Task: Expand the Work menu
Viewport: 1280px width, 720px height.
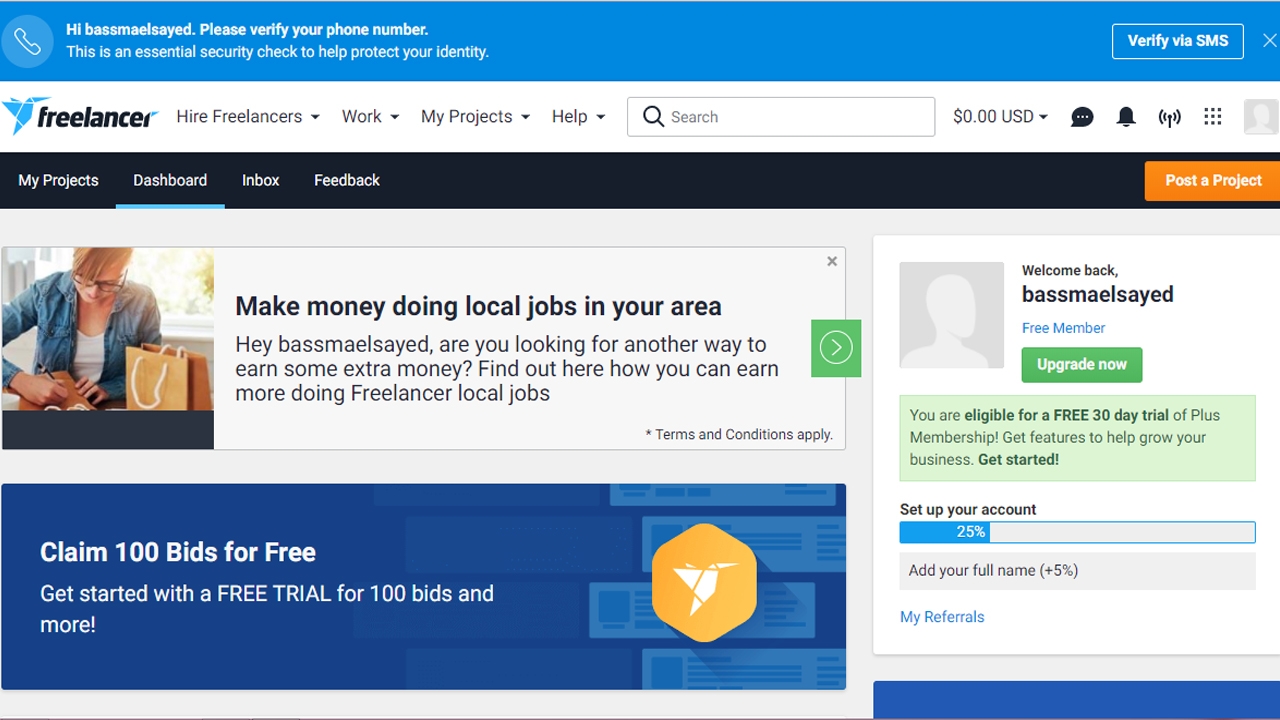Action: (370, 117)
